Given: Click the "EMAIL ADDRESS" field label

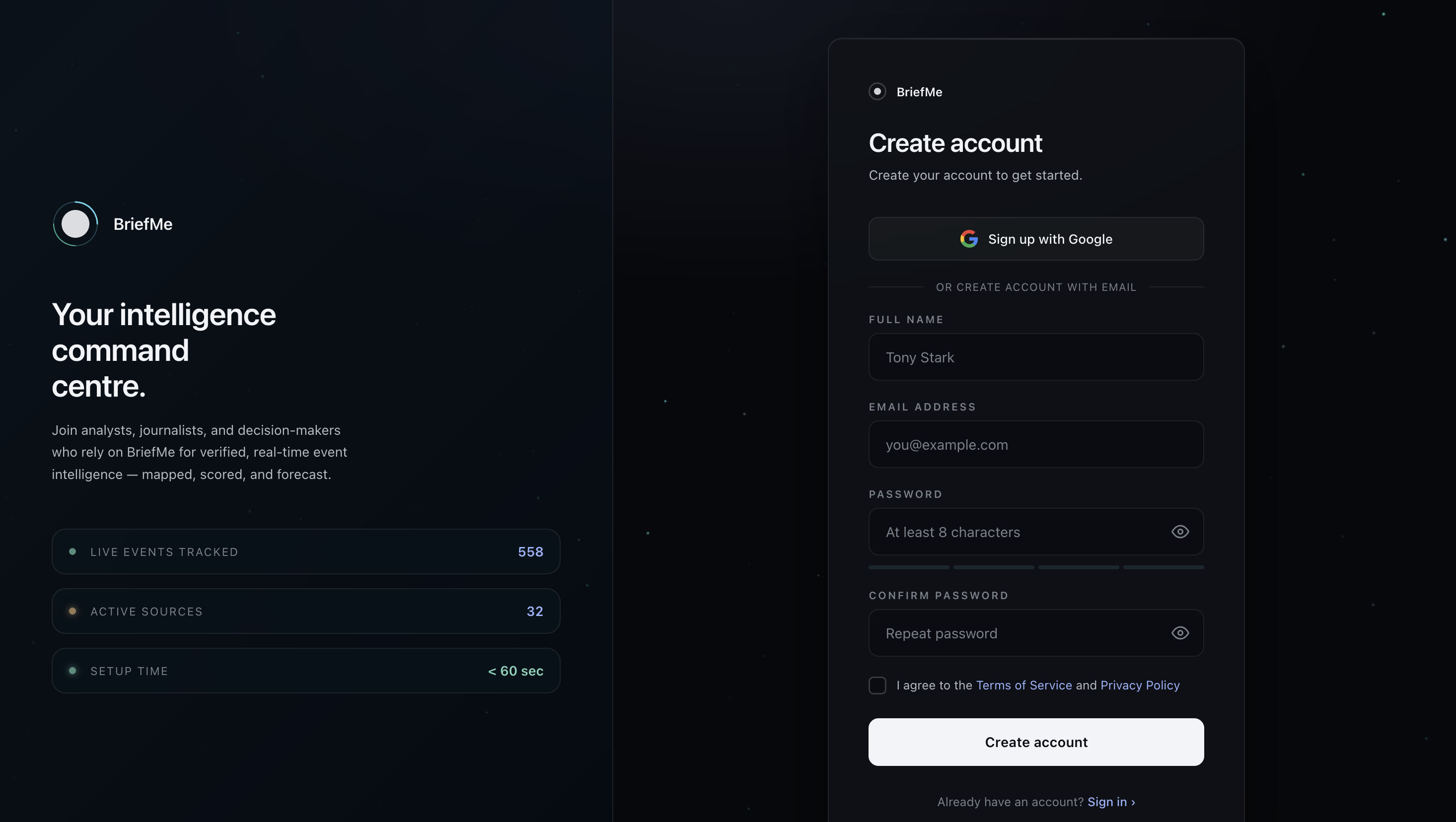Looking at the screenshot, I should click(923, 407).
